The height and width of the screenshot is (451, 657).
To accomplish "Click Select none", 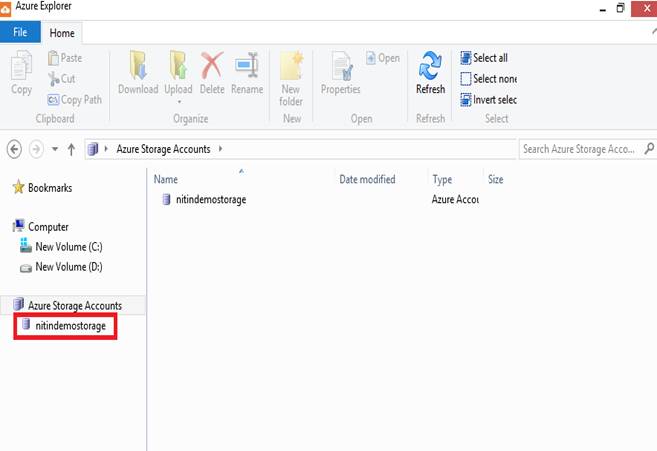I will click(x=489, y=78).
